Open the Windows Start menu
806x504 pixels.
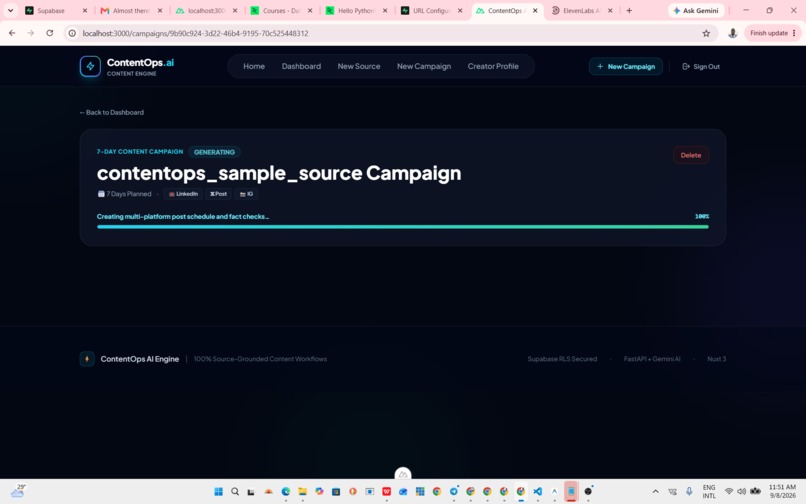(218, 492)
